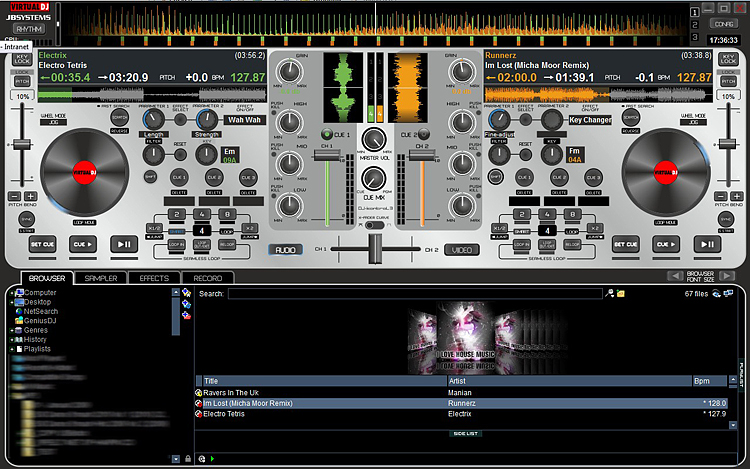Image resolution: width=750 pixels, height=469 pixels.
Task: Expand the Computer tree node
Action: coord(11,293)
